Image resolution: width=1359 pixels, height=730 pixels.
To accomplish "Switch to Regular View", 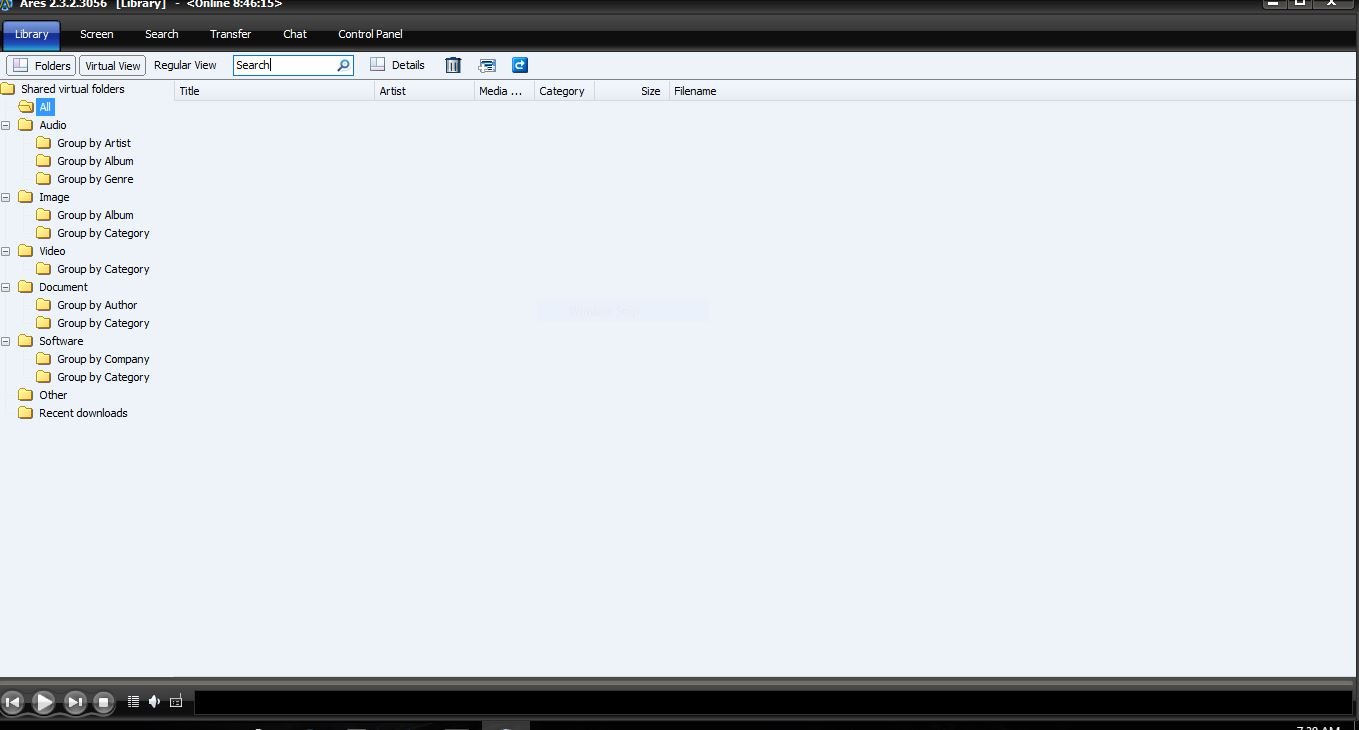I will (x=185, y=65).
